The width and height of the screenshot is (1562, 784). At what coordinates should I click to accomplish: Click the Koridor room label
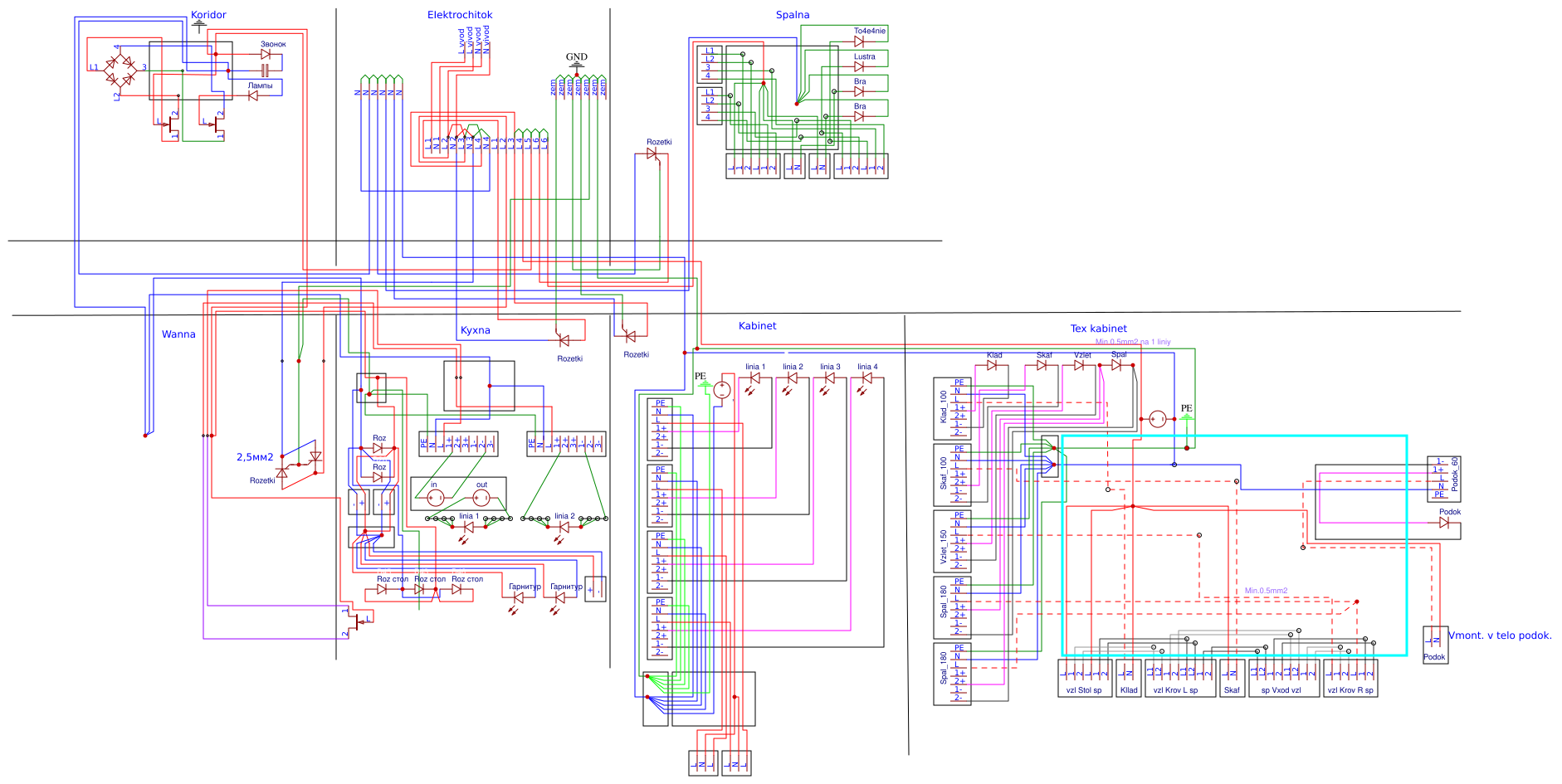coord(208,15)
